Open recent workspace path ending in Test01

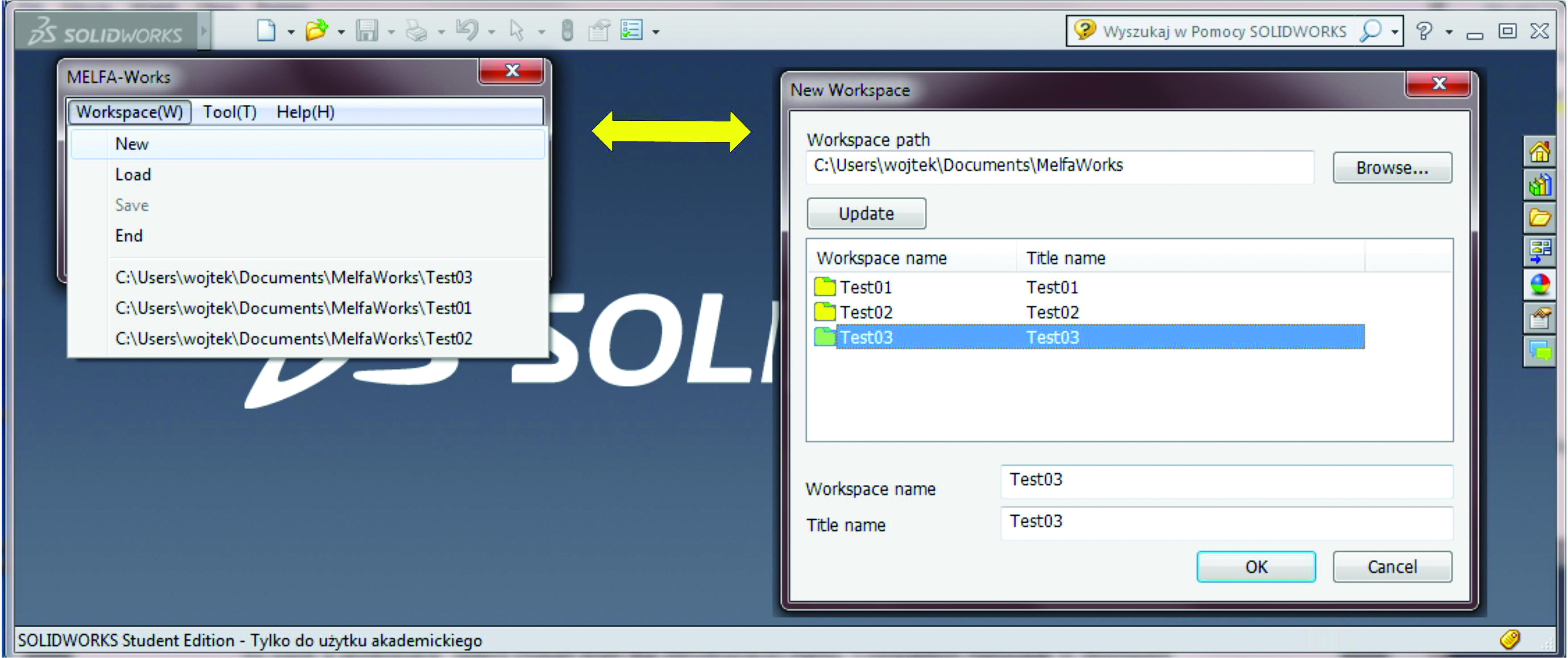293,308
